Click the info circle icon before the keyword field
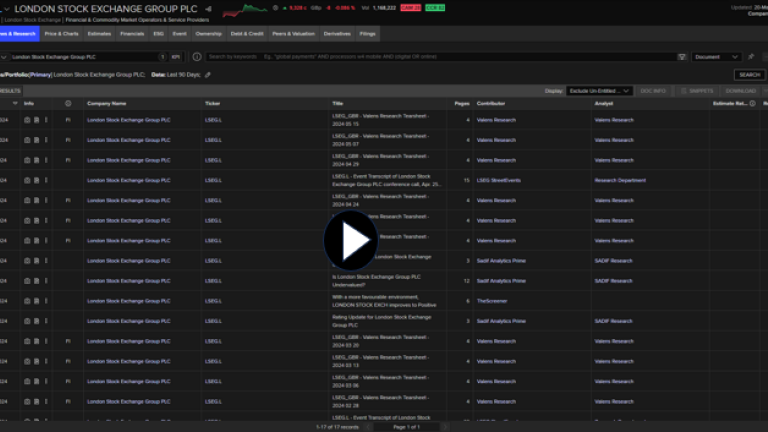Viewport: 768px width, 432px height. click(x=197, y=57)
